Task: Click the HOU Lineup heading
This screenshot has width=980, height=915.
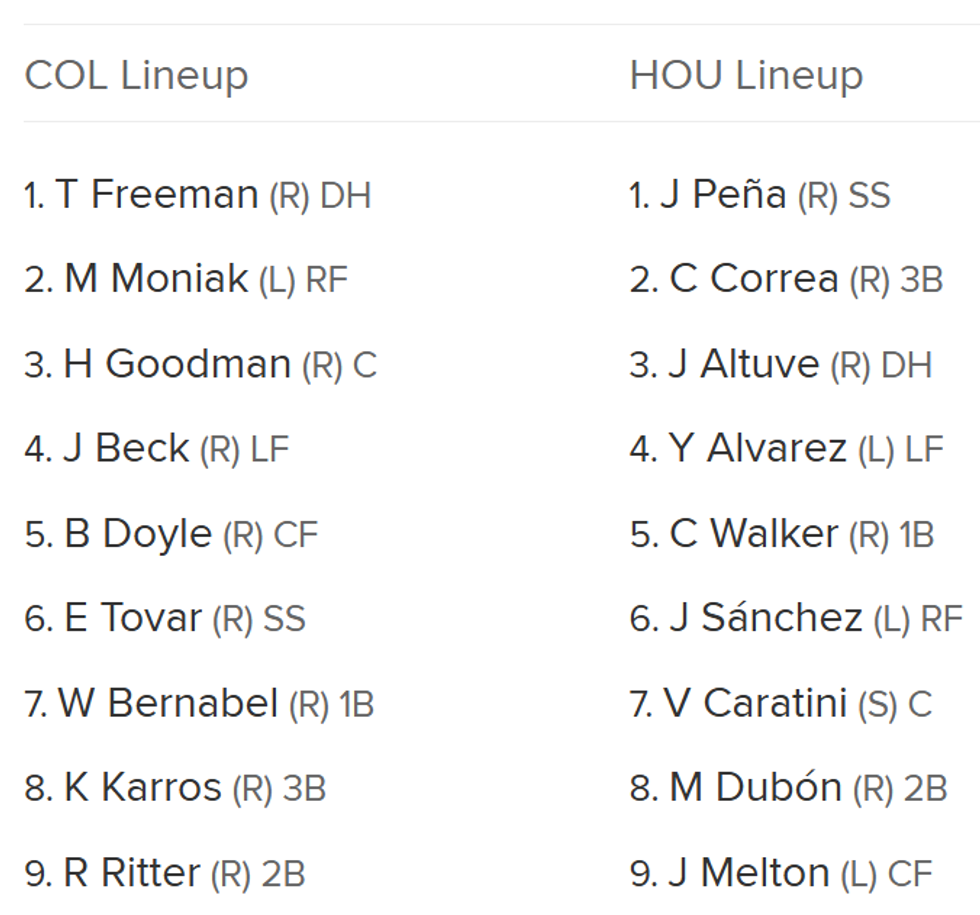Action: tap(746, 75)
